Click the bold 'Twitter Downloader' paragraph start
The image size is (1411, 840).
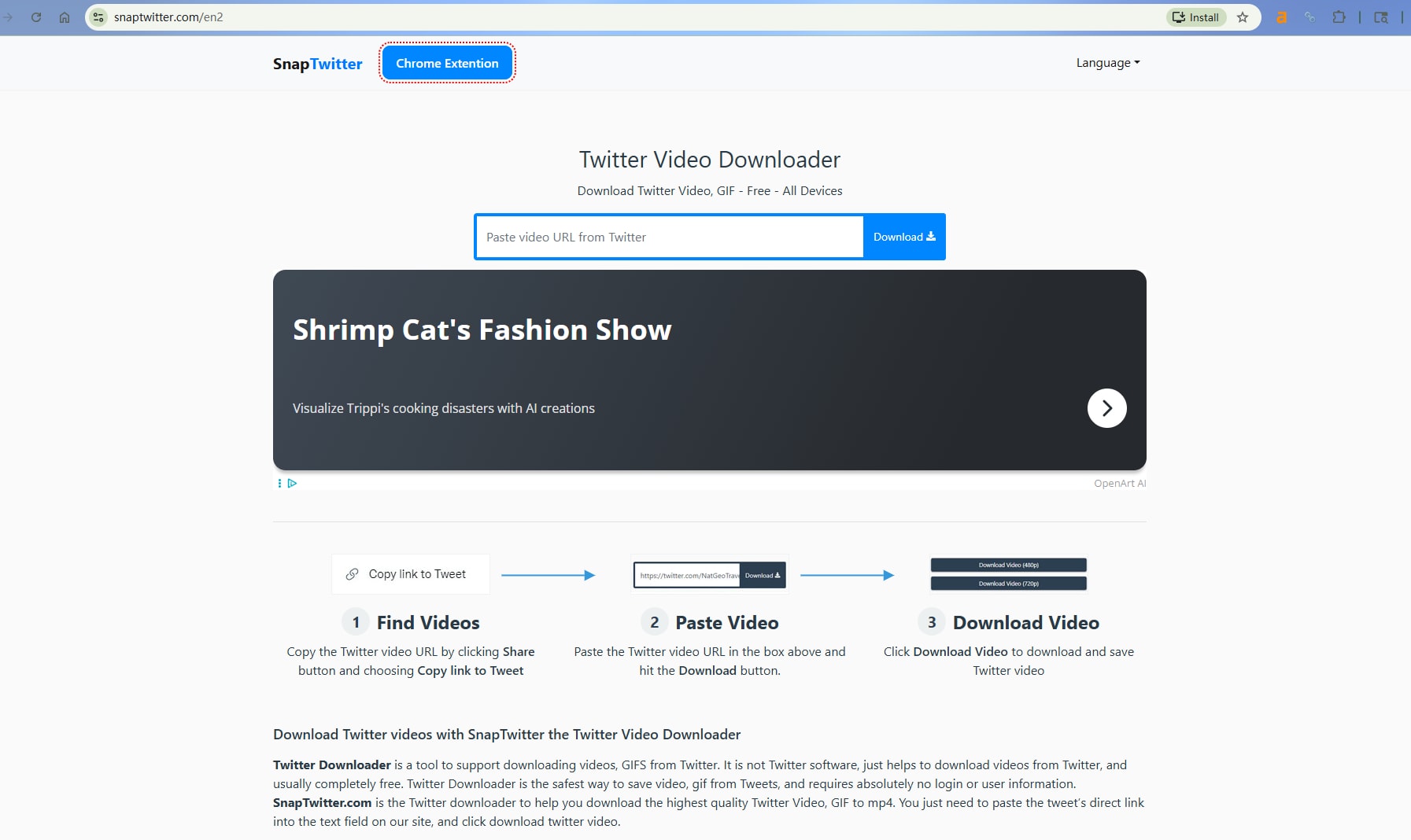tap(332, 765)
